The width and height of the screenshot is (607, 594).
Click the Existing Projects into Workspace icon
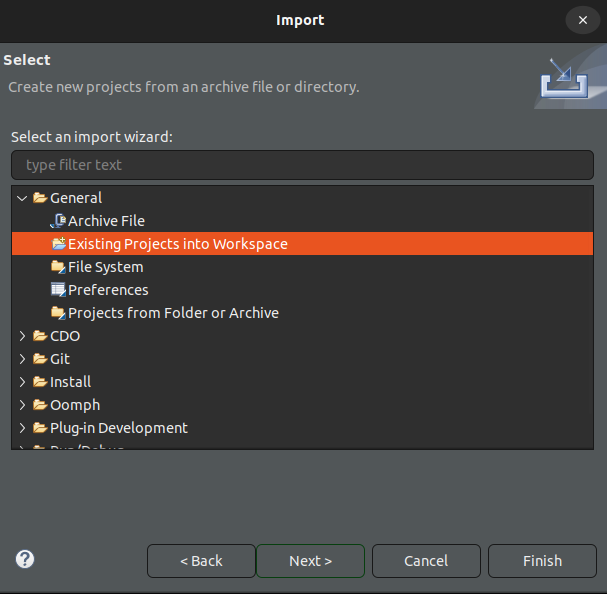[x=58, y=244]
